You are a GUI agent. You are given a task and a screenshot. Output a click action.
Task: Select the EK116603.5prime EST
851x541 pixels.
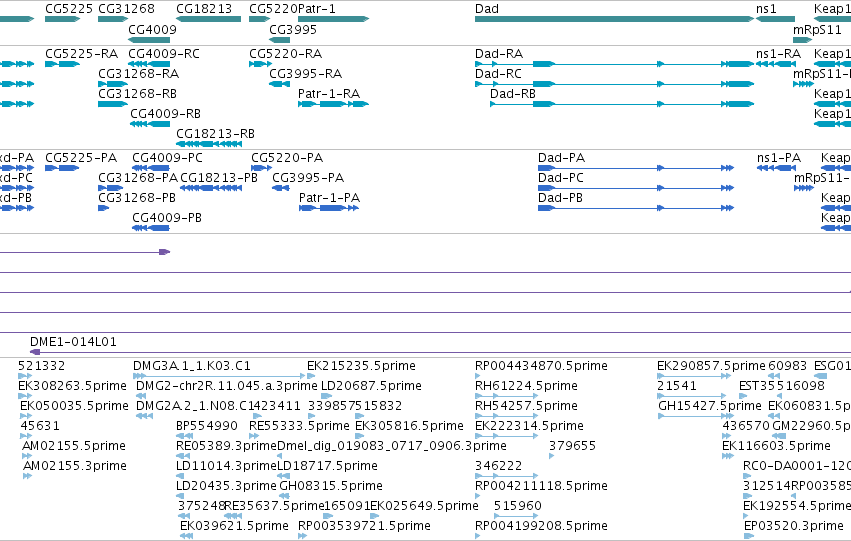pos(728,456)
